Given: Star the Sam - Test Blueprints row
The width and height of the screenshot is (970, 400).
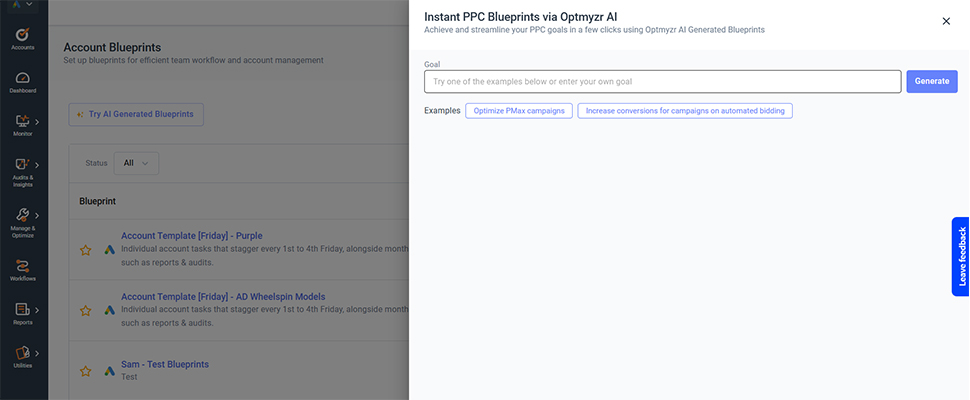Looking at the screenshot, I should point(86,371).
